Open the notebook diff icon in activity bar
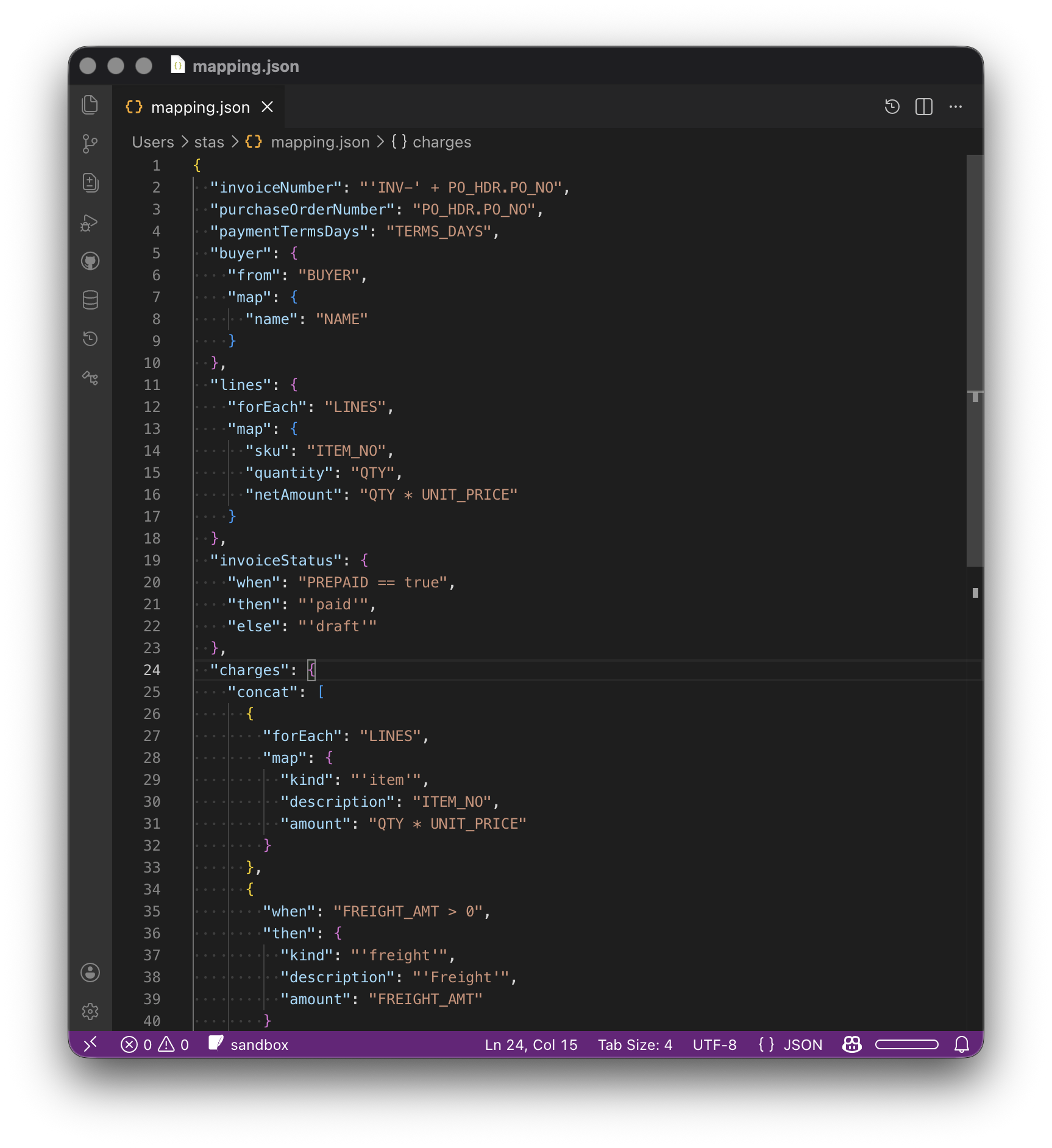The width and height of the screenshot is (1052, 1148). [x=90, y=183]
